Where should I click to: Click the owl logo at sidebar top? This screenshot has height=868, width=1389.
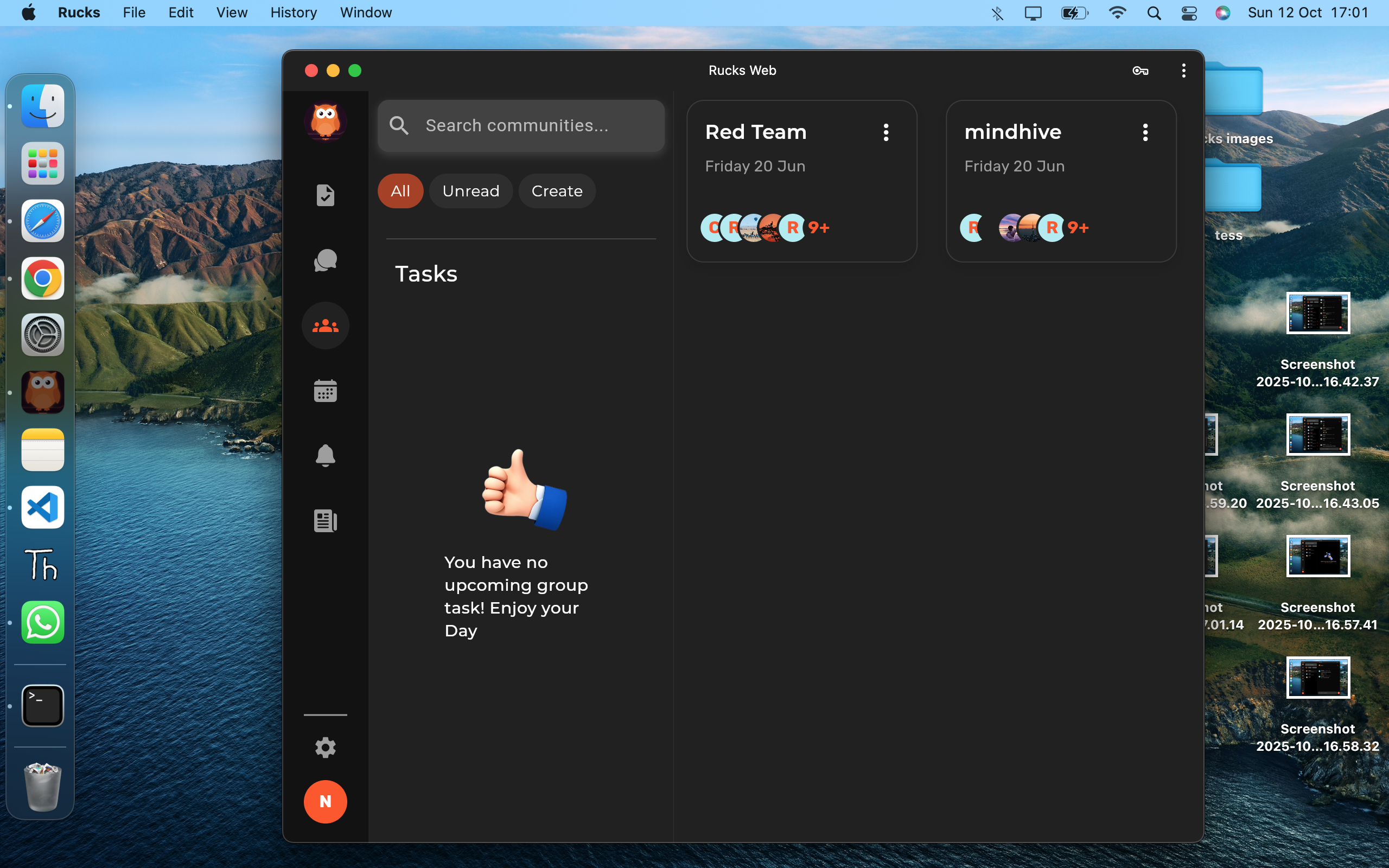click(325, 121)
